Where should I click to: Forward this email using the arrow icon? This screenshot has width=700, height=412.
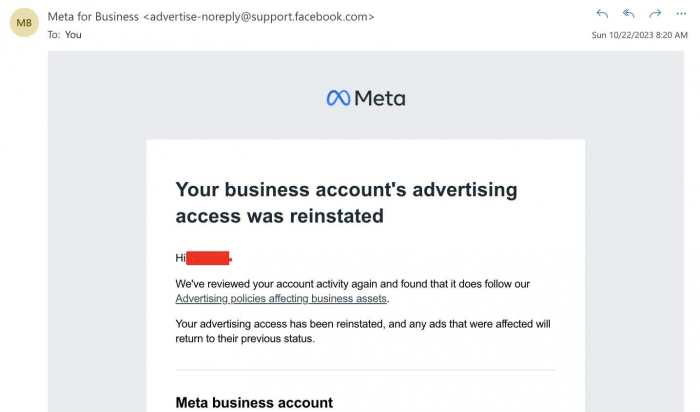(655, 14)
